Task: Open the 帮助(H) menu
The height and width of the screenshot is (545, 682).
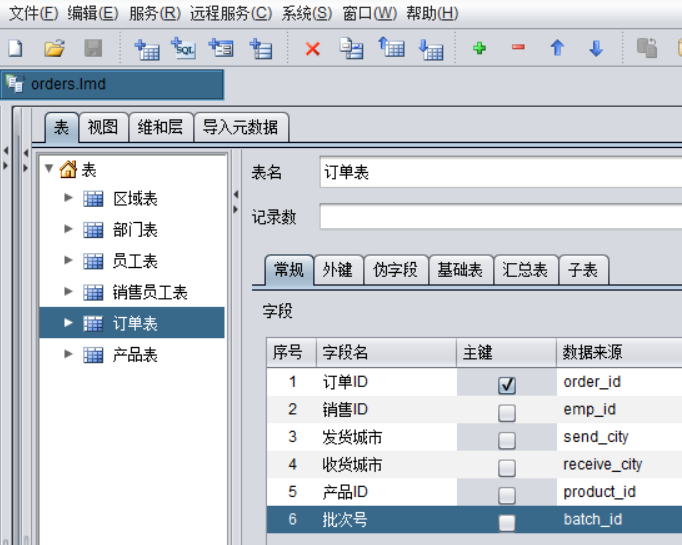Action: (x=432, y=13)
